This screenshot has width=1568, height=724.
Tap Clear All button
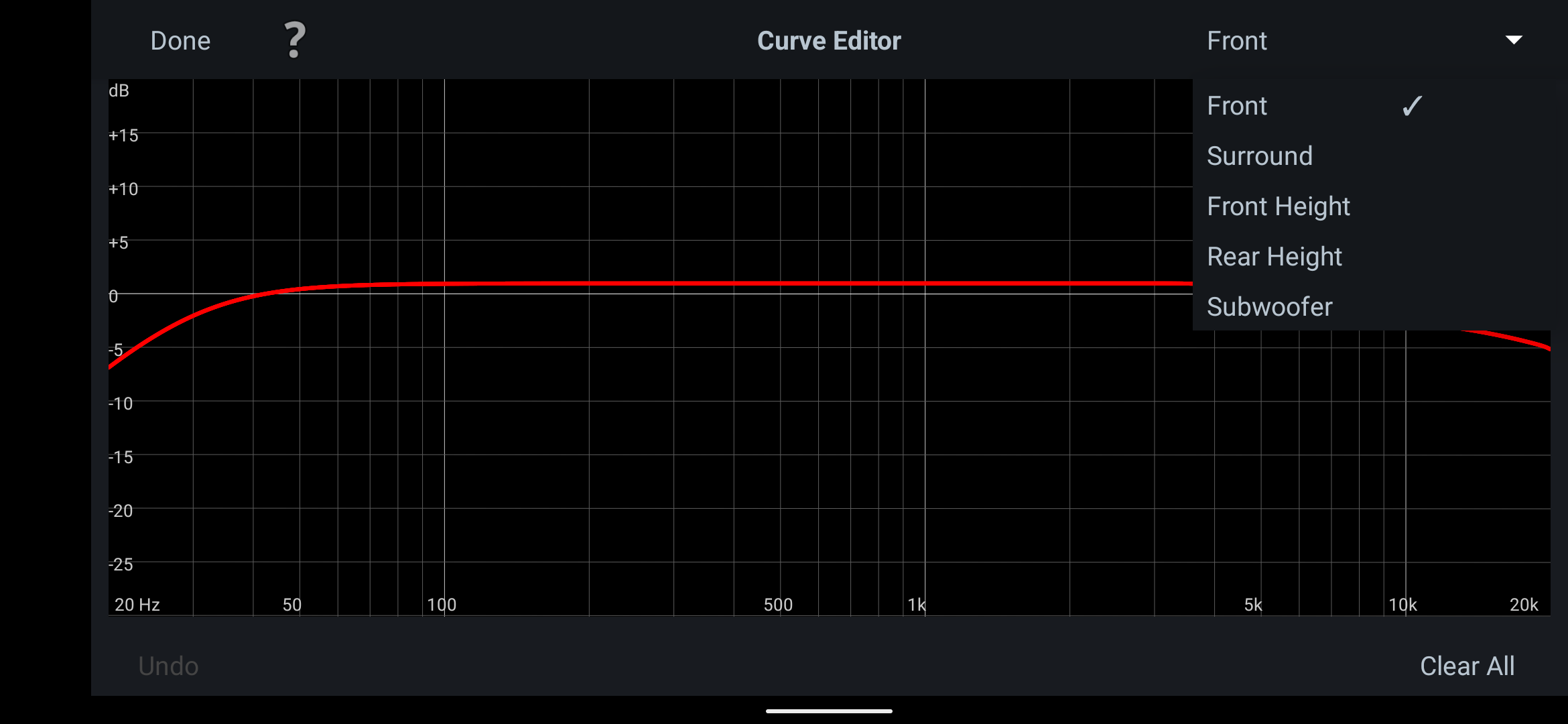click(x=1467, y=666)
